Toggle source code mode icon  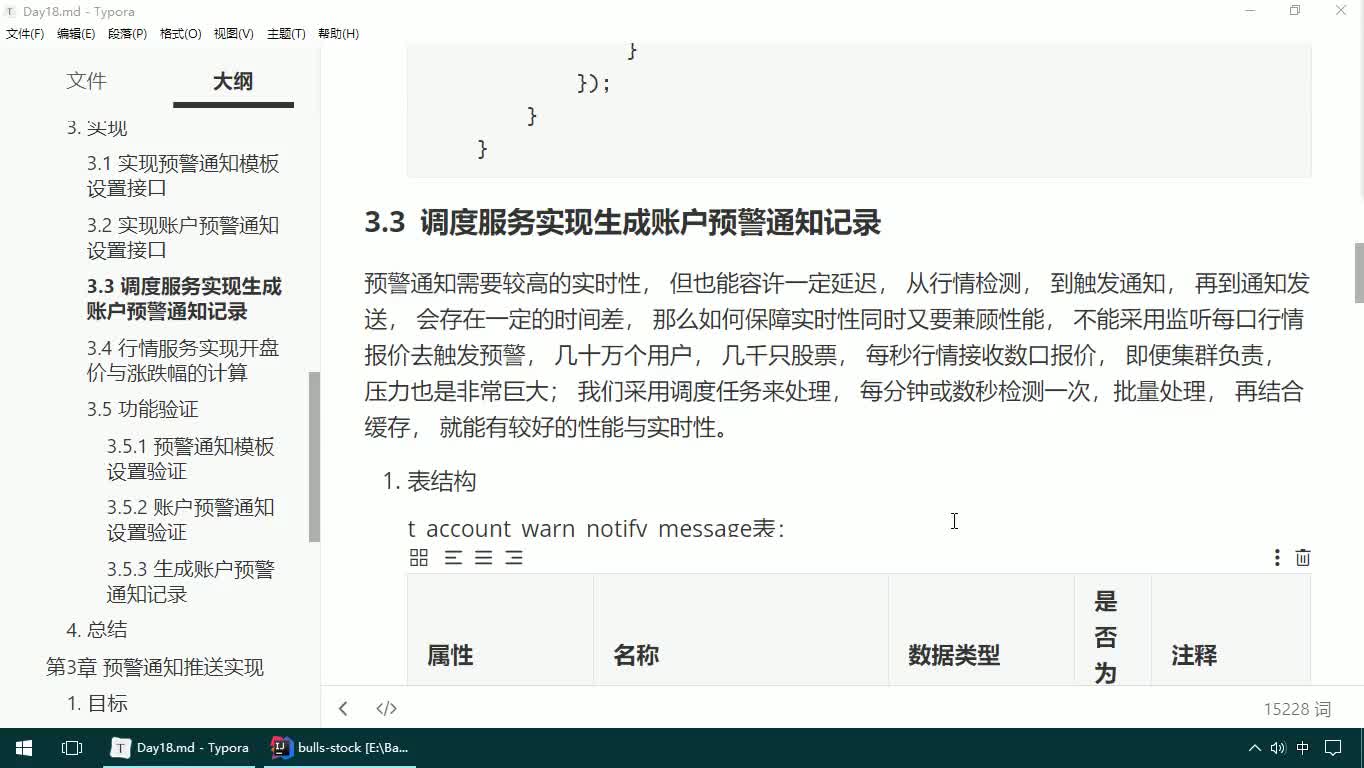coord(387,708)
